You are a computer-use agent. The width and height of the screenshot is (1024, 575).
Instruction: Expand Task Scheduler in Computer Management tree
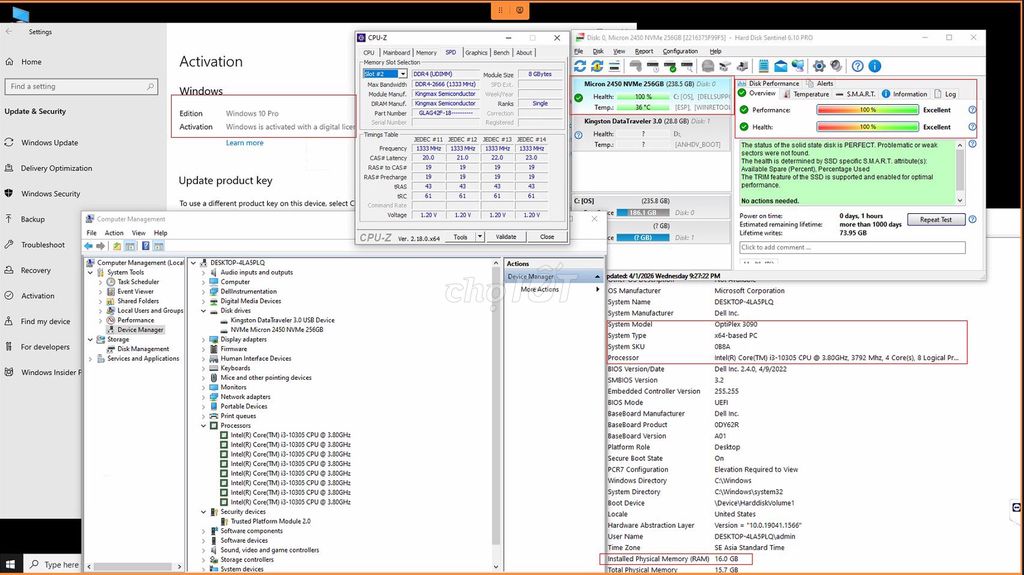tap(101, 282)
